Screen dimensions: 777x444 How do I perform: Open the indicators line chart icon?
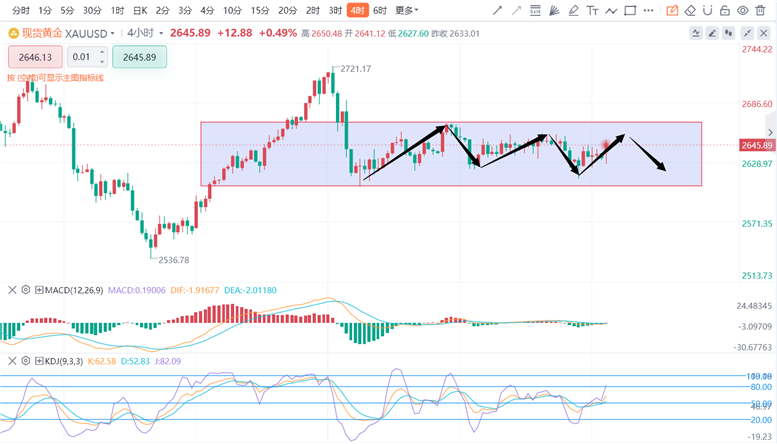point(696,33)
